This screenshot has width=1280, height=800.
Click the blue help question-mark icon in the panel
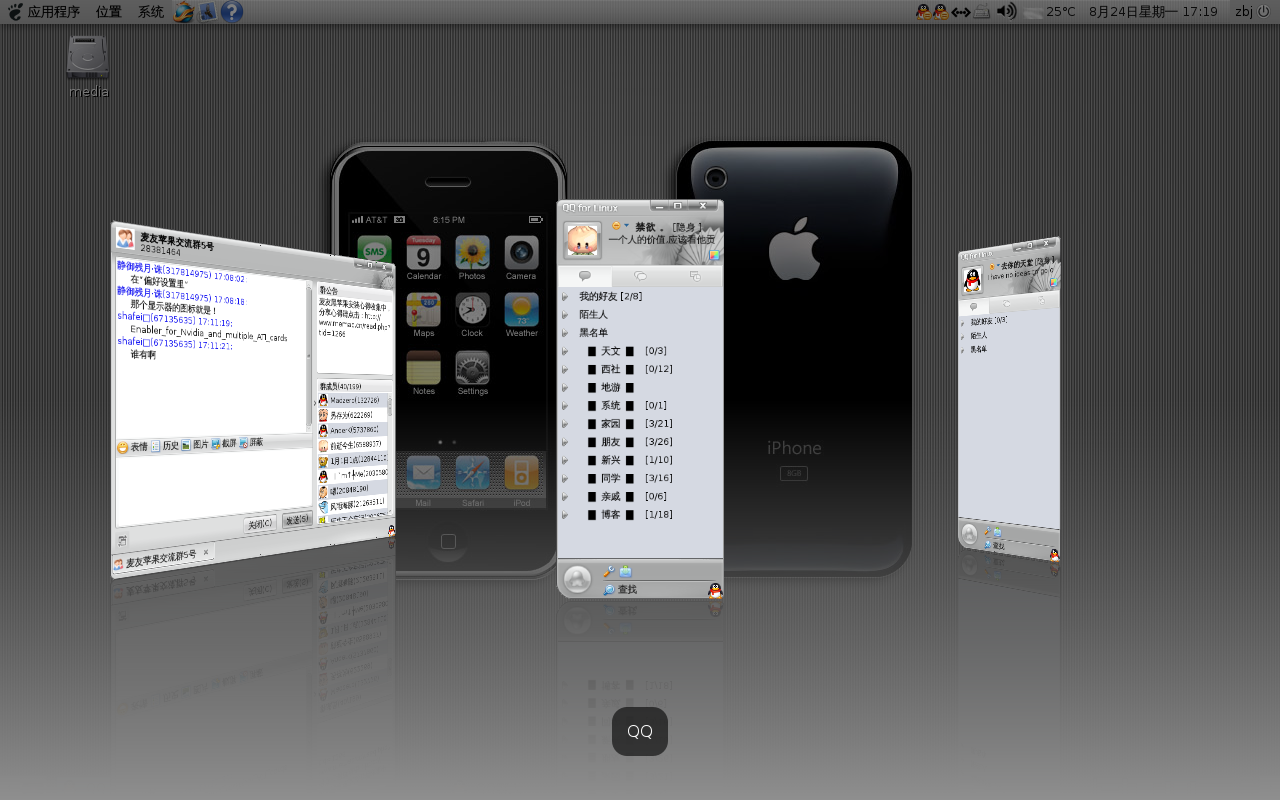click(231, 12)
